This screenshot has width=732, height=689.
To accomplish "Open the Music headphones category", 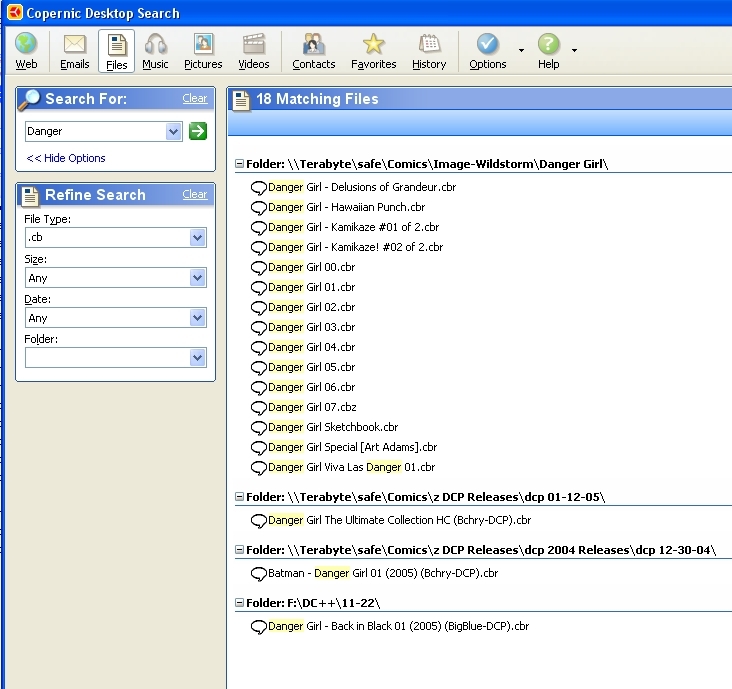I will (155, 51).
